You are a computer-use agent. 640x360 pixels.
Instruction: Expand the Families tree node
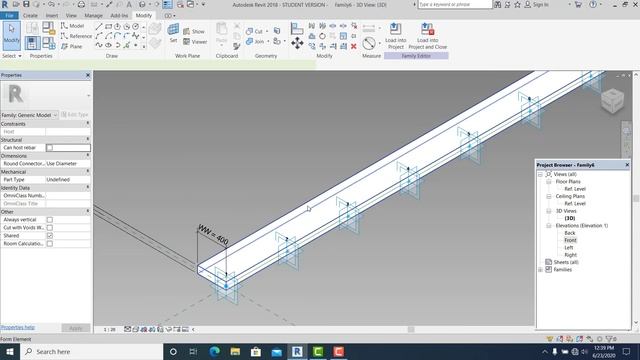[x=540, y=270]
